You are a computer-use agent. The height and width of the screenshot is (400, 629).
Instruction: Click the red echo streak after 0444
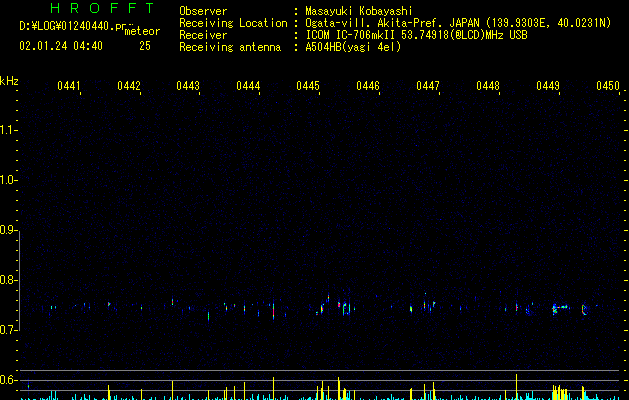(x=274, y=311)
